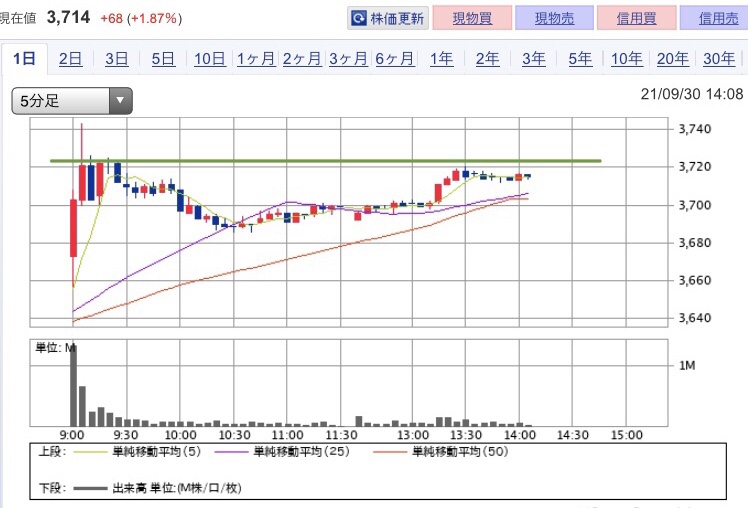Click the 9:00 time axis label
The width and height of the screenshot is (748, 508).
(72, 435)
